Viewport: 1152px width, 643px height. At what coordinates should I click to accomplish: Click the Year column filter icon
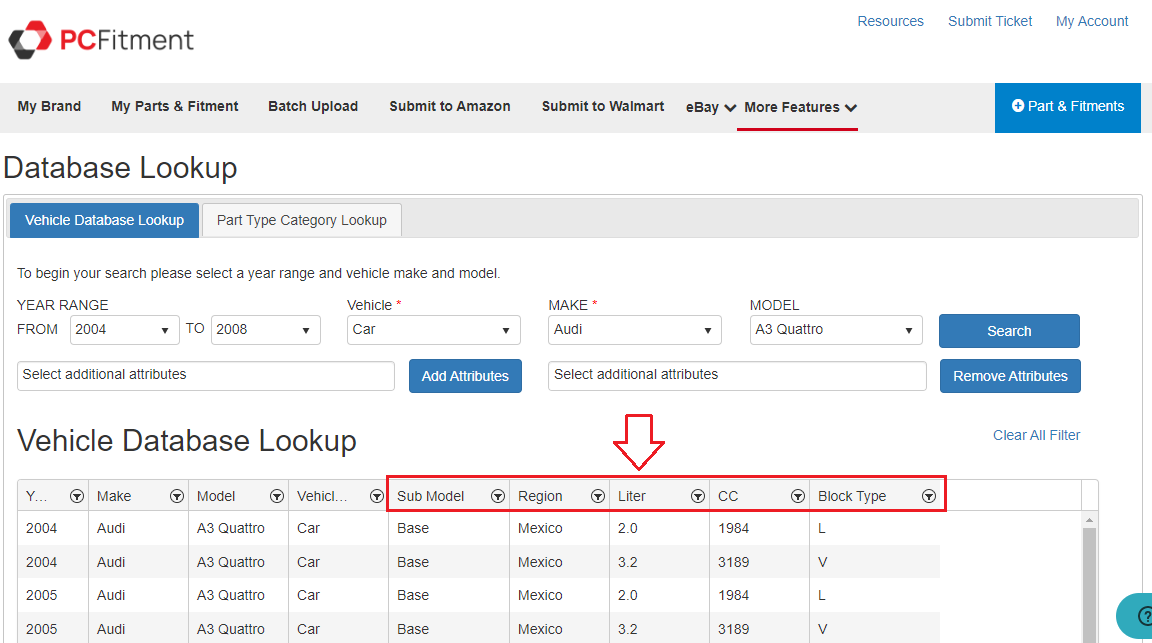77,496
